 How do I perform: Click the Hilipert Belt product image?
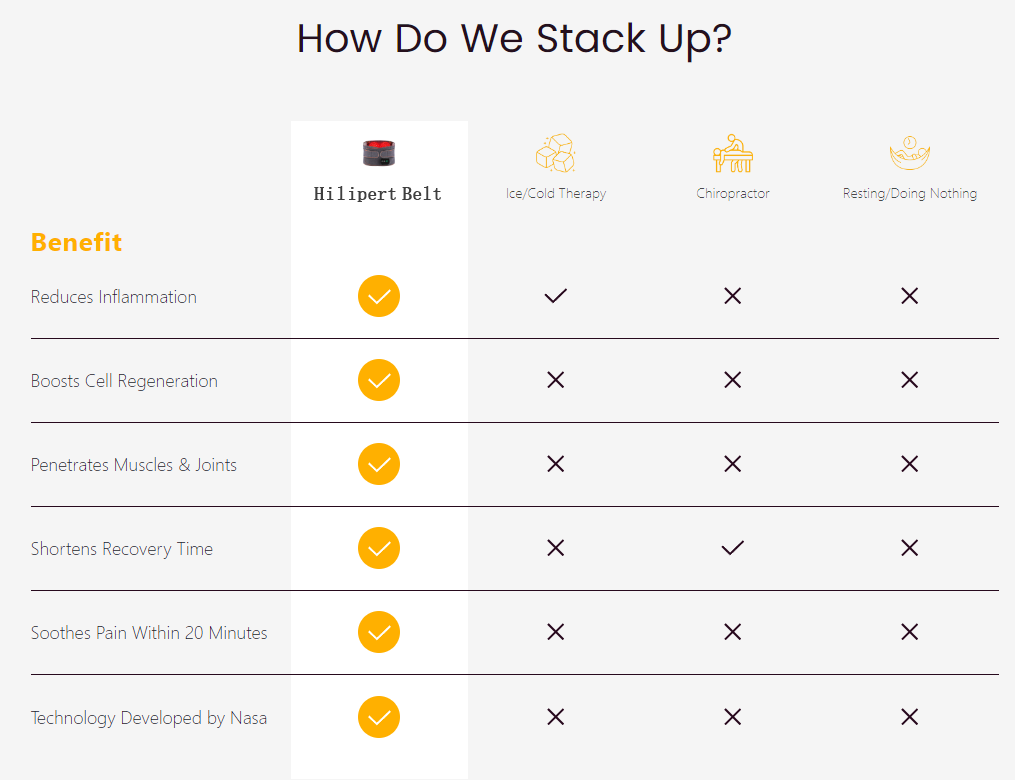click(378, 153)
